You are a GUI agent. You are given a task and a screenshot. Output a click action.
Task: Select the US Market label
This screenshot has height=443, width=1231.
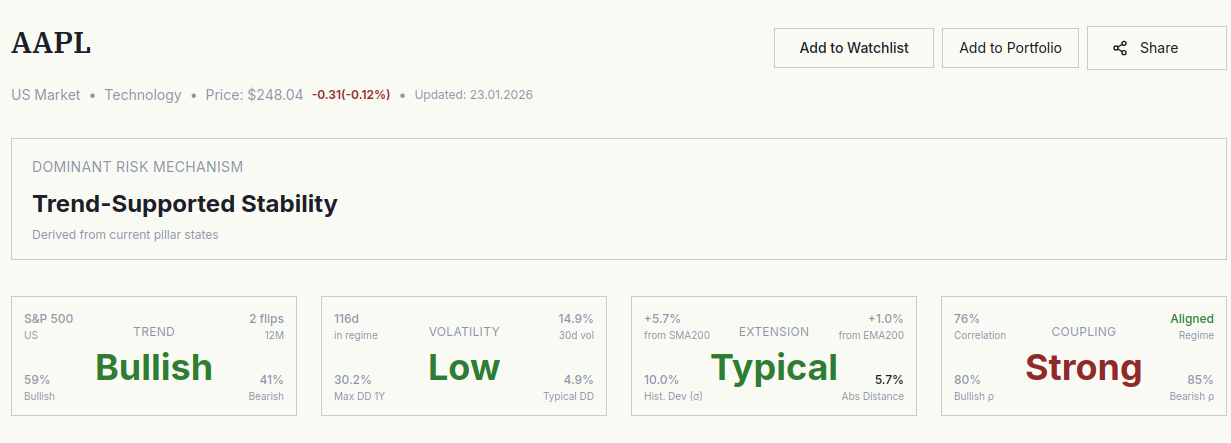pyautogui.click(x=46, y=95)
